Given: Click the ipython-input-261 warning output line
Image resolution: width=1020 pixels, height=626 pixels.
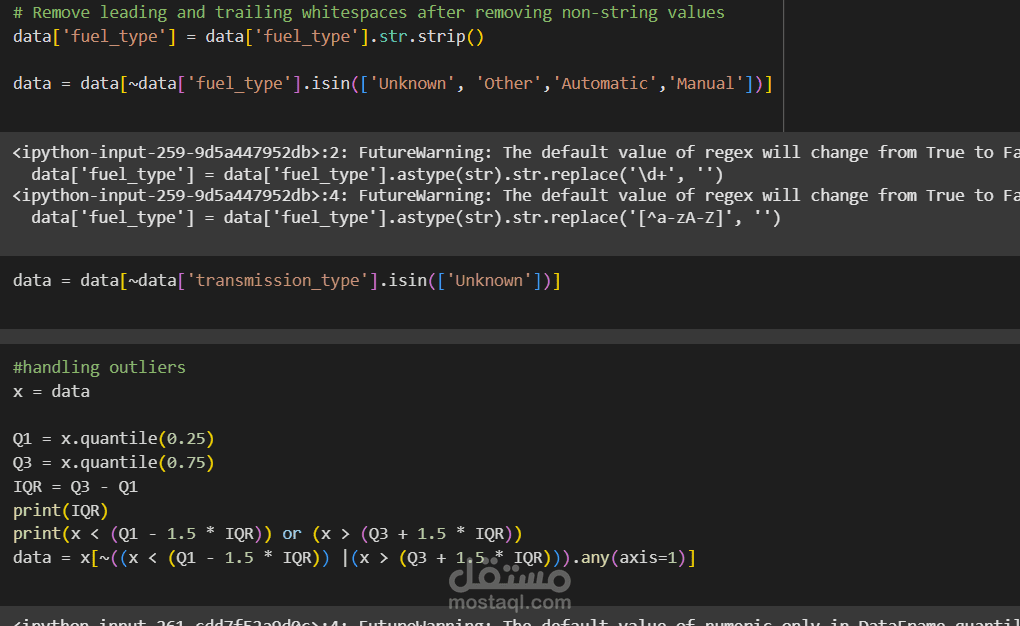Looking at the screenshot, I should 516,621.
